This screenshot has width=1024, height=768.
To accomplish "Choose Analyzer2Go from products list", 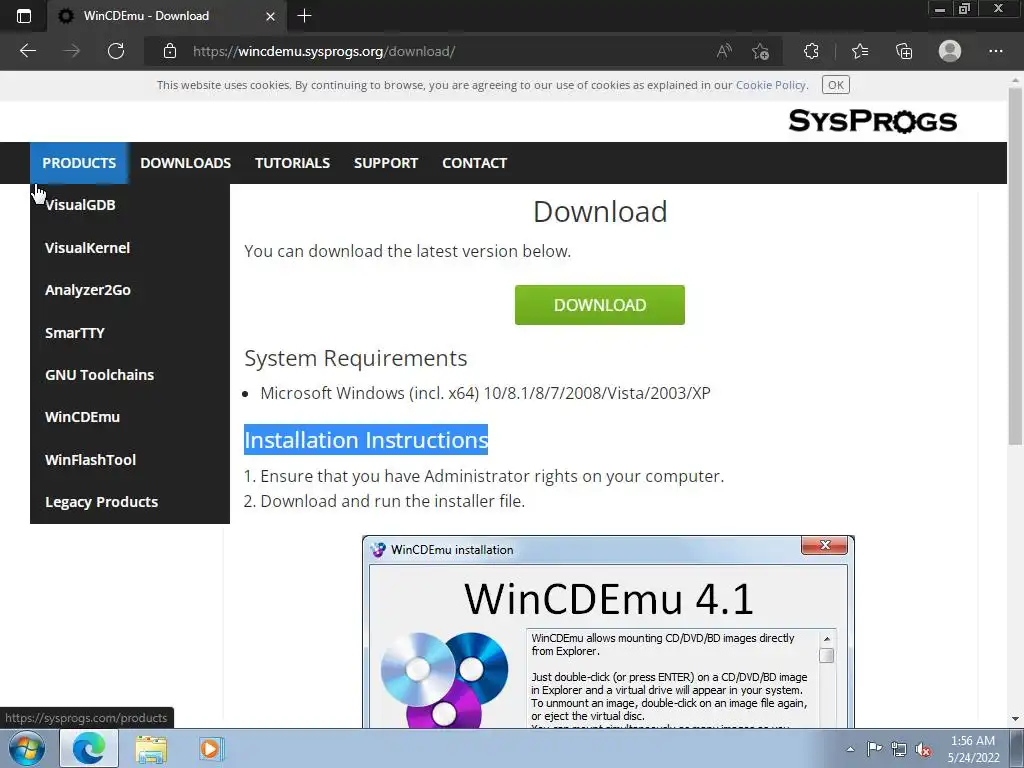I will click(x=130, y=290).
